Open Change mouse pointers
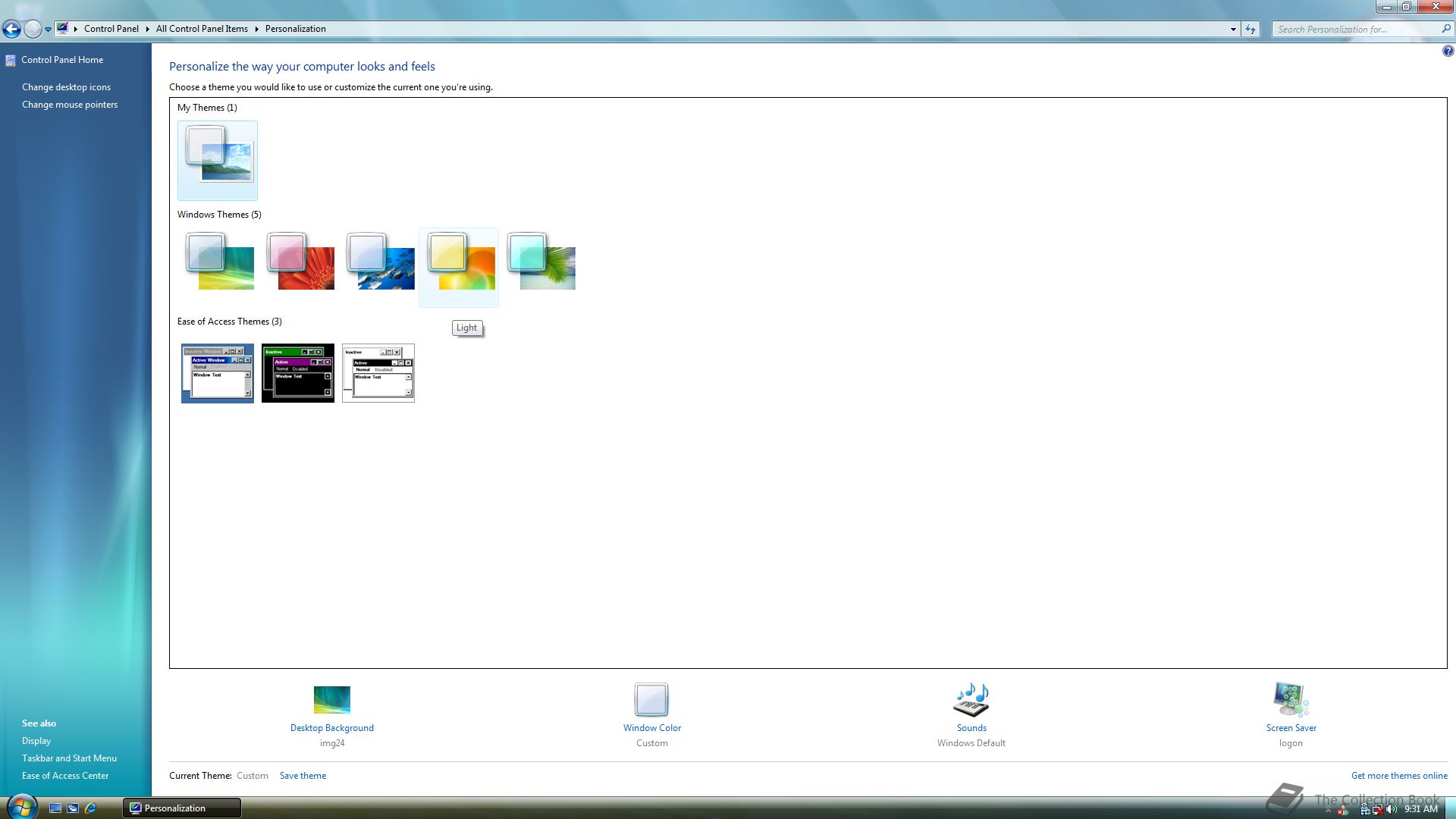Viewport: 1456px width, 819px height. tap(70, 105)
